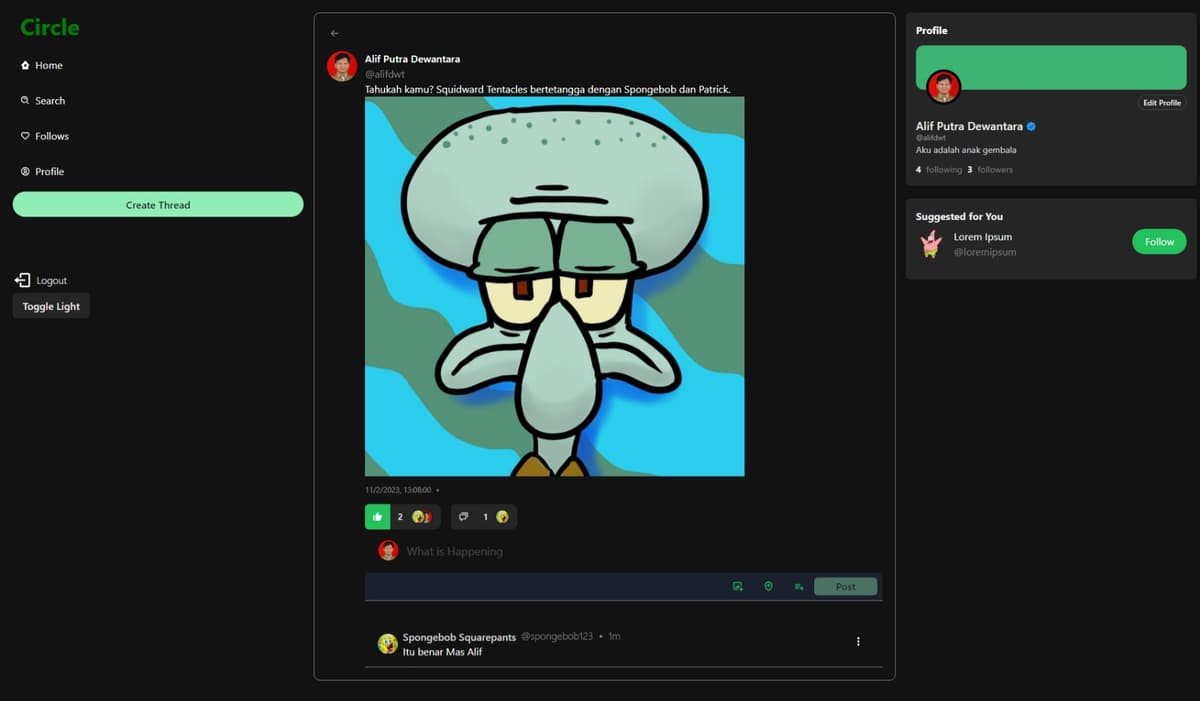Screen dimensions: 1200x701
Task: Click the list-add icon next to Post
Action: 799,586
